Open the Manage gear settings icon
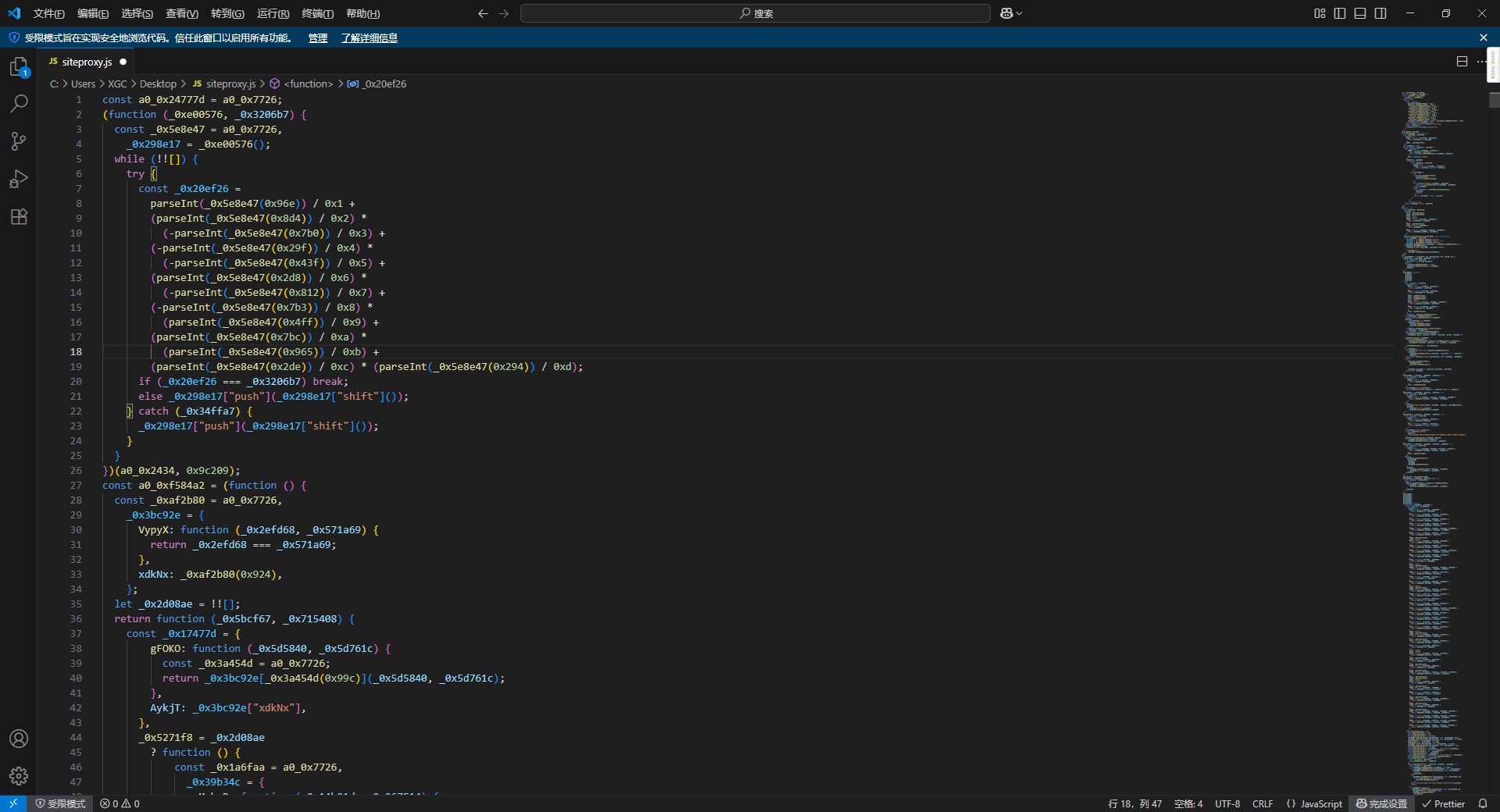Image resolution: width=1500 pixels, height=812 pixels. [19, 776]
